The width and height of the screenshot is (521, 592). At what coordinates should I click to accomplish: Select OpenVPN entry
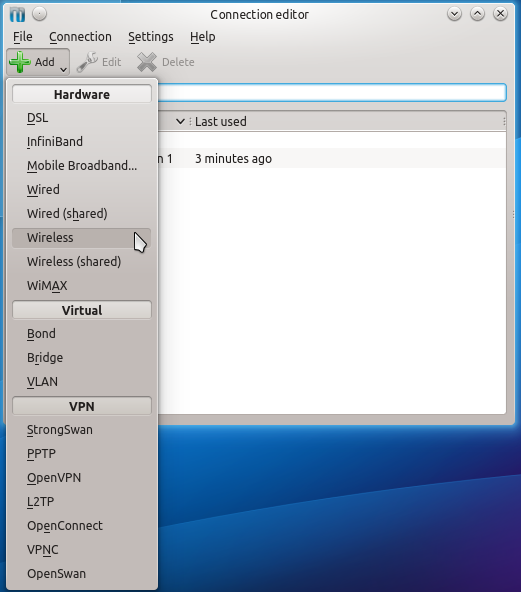(82, 478)
